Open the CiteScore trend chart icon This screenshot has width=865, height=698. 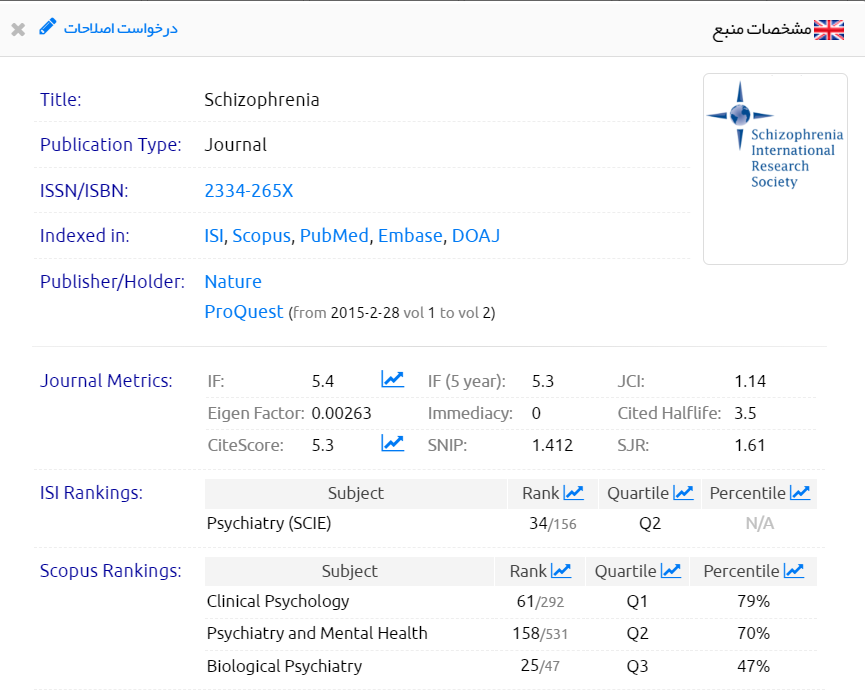click(x=392, y=444)
